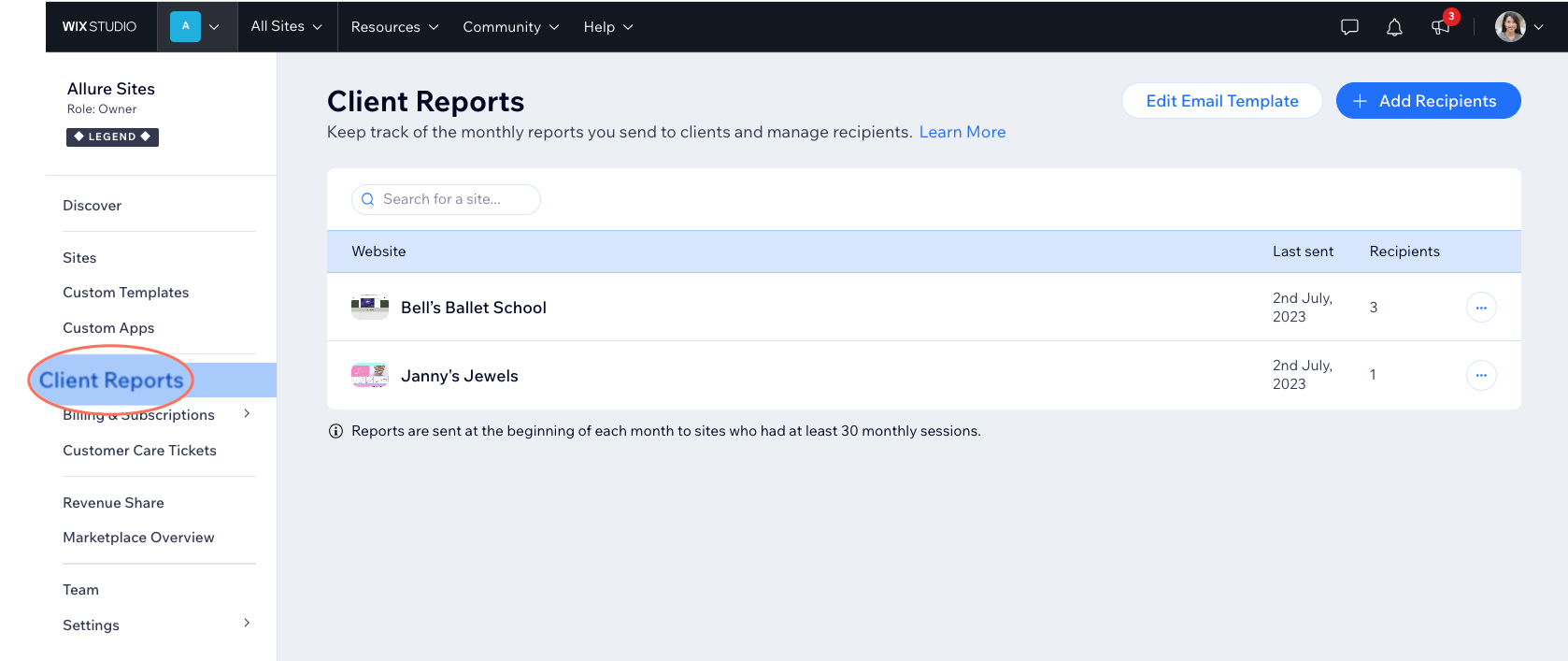Click the Bell's Ballet School site name
Image resolution: width=1568 pixels, height=661 pixels.
tap(474, 308)
